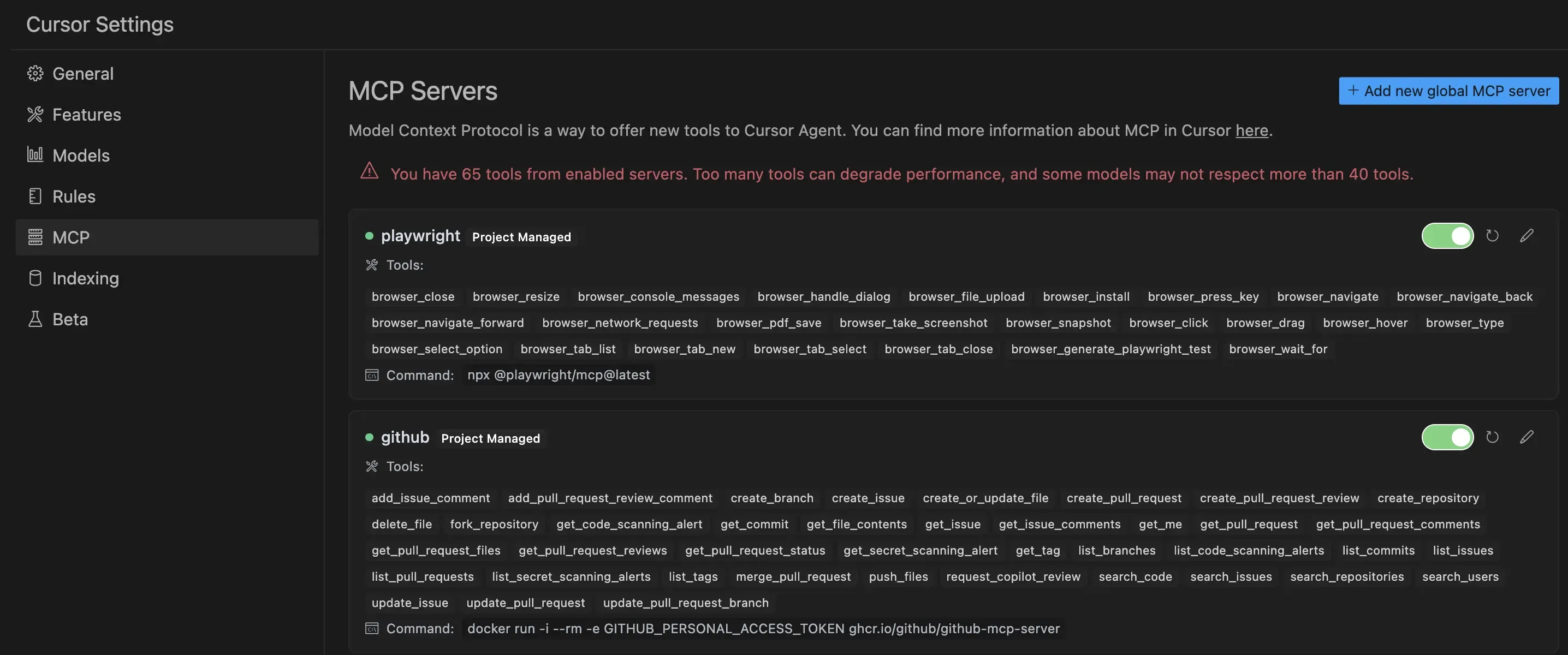1568x655 pixels.
Task: Click the refresh icon for github server
Action: point(1492,437)
